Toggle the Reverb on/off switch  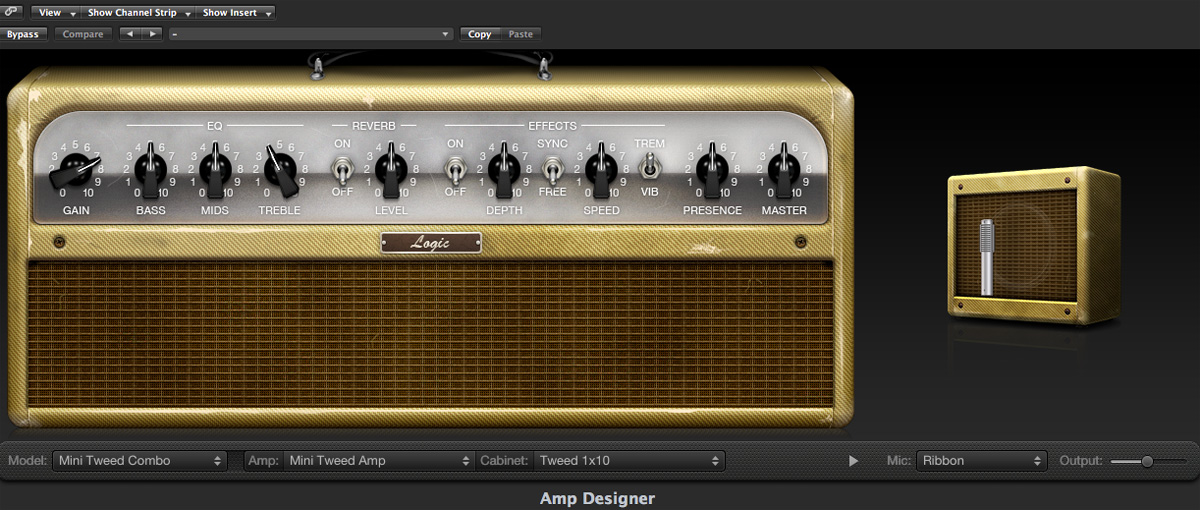pos(343,168)
